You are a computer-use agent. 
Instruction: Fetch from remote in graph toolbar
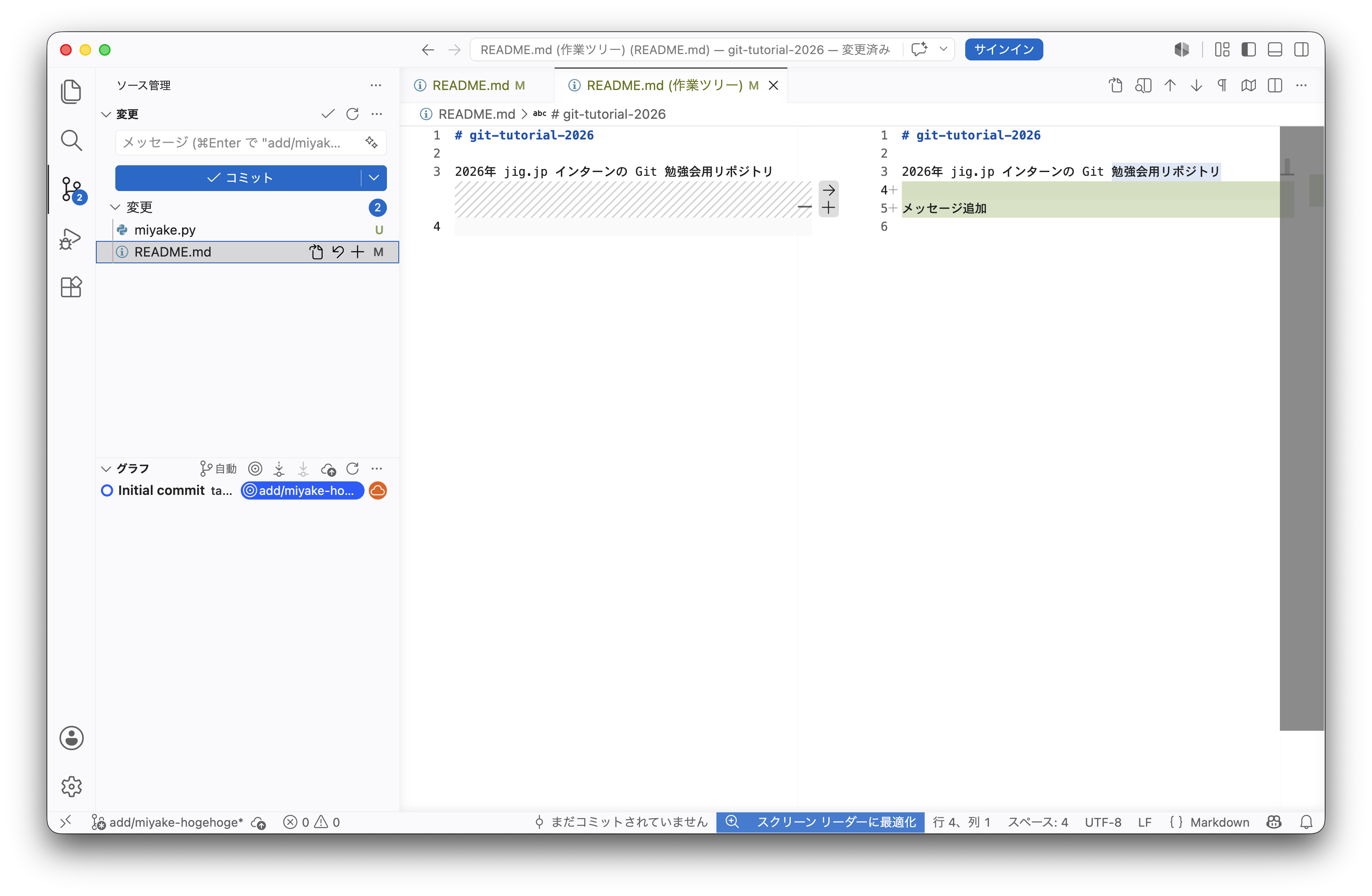tap(279, 468)
